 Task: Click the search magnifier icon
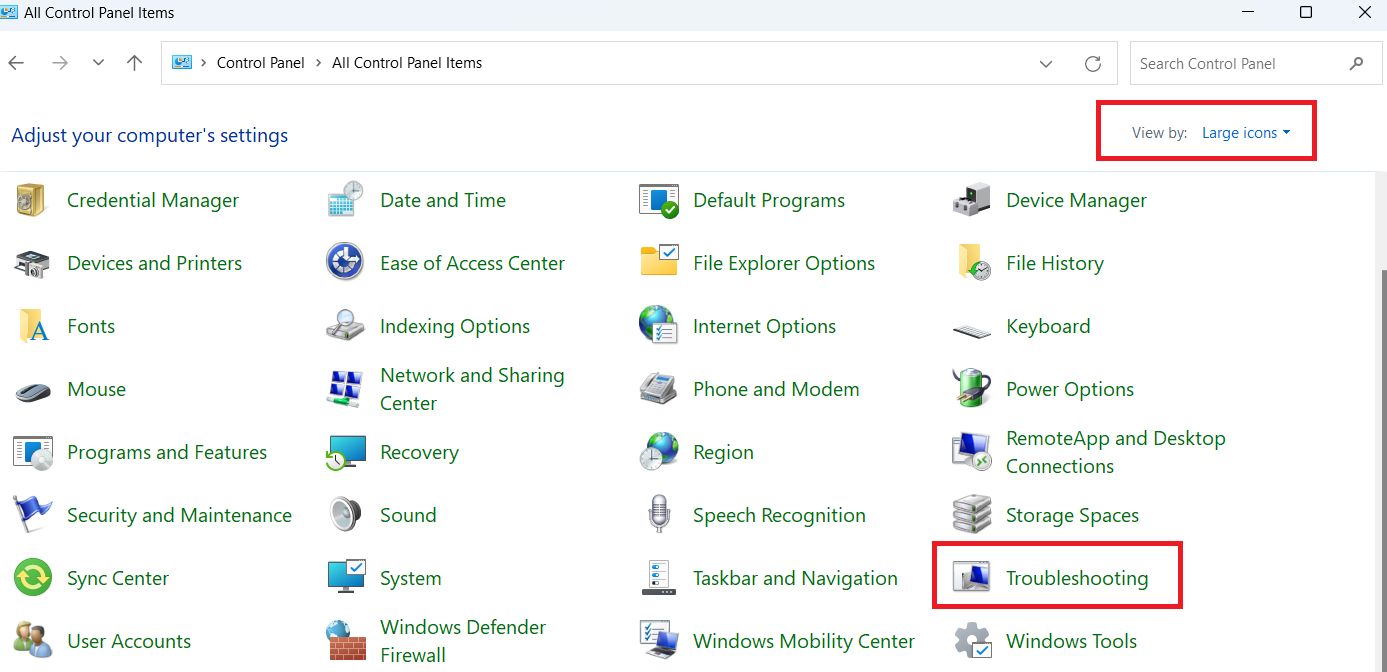pos(1357,63)
